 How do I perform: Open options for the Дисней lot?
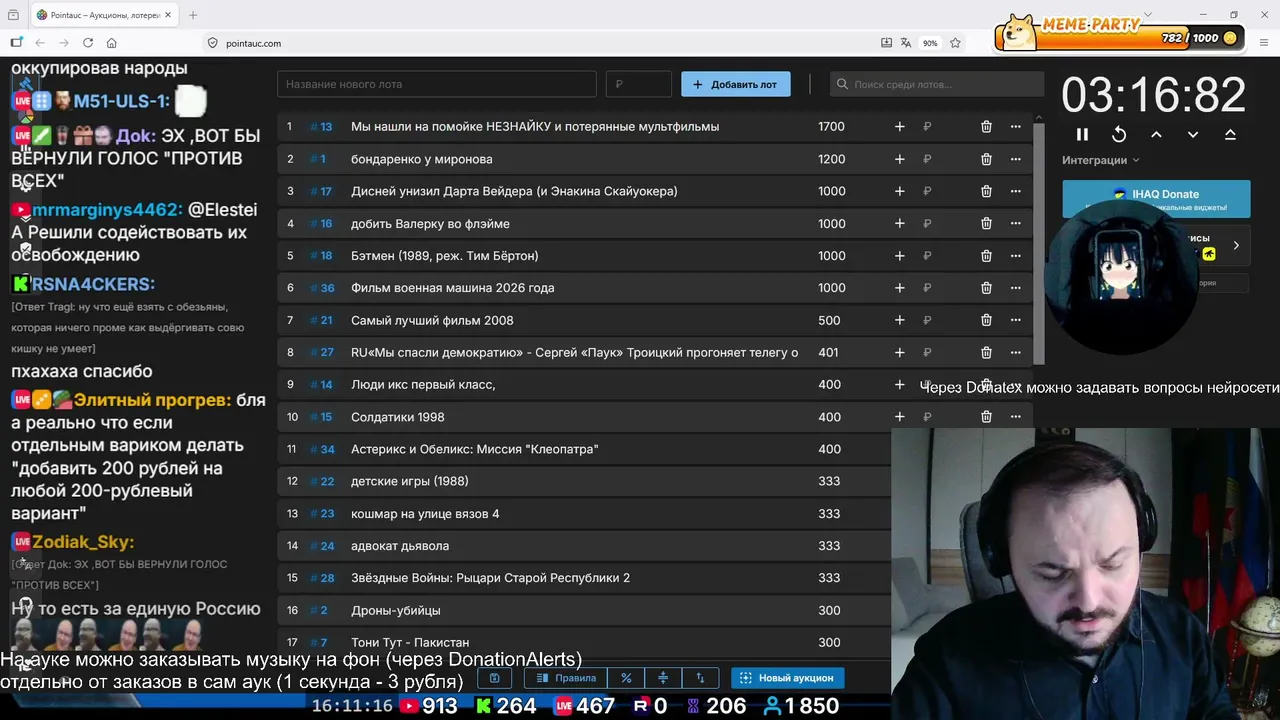pos(1015,191)
